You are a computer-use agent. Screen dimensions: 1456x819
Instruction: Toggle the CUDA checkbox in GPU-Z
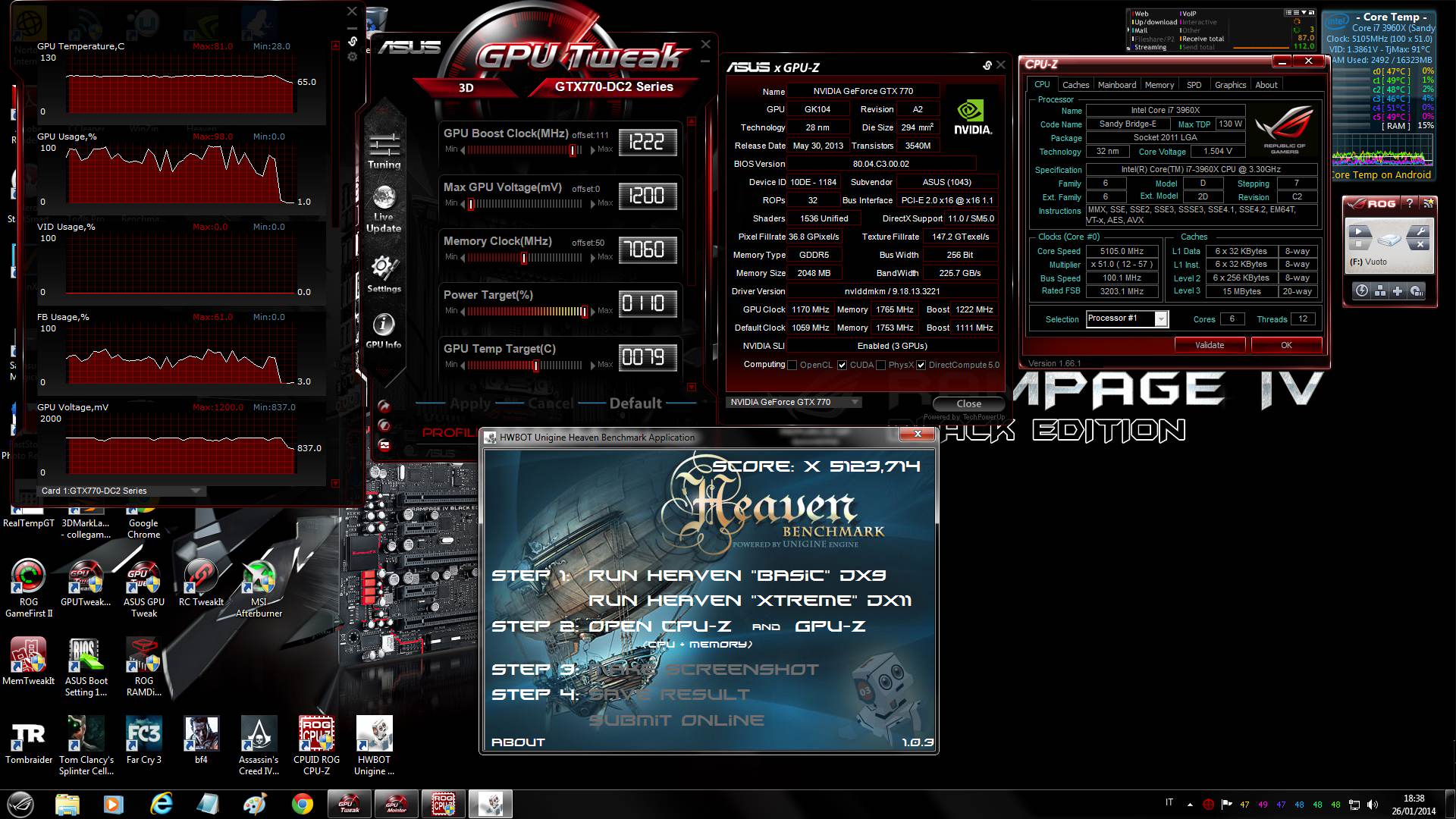tap(842, 365)
